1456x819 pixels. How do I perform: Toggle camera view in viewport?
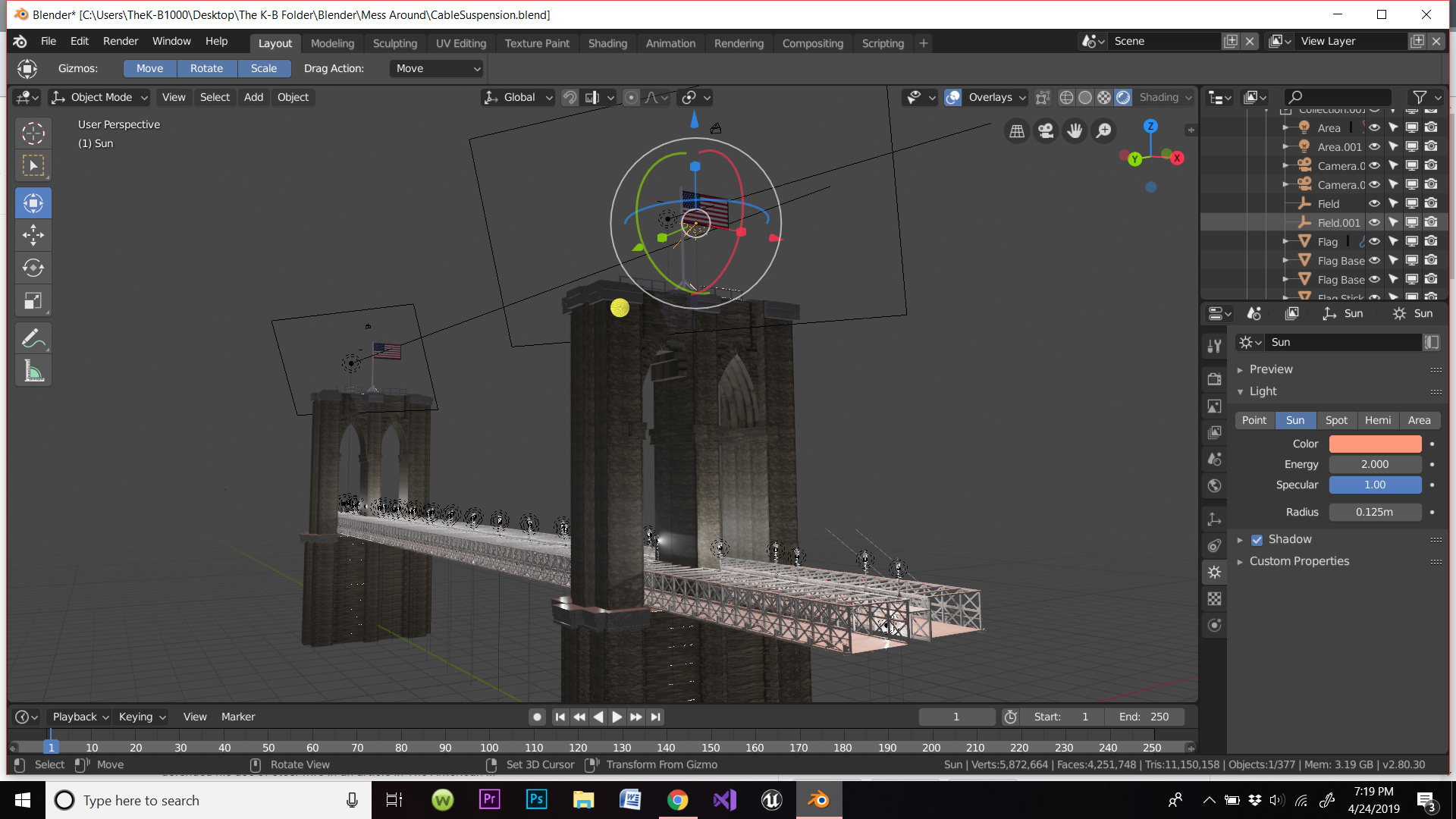(1046, 131)
